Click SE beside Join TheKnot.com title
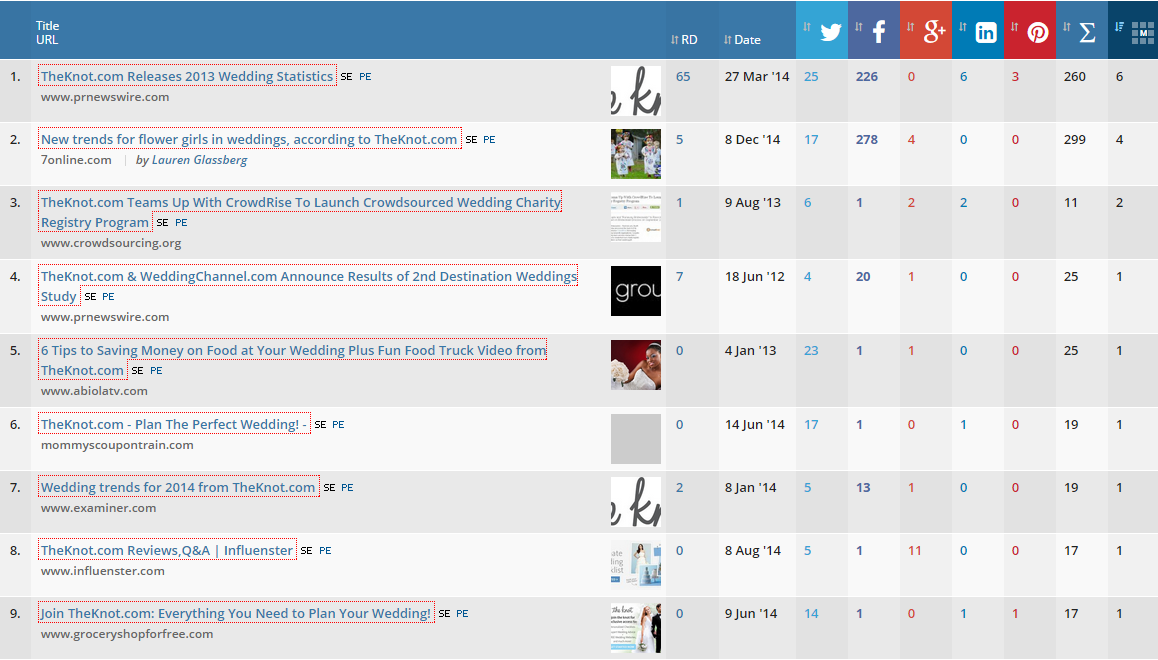The image size is (1158, 660). point(445,613)
